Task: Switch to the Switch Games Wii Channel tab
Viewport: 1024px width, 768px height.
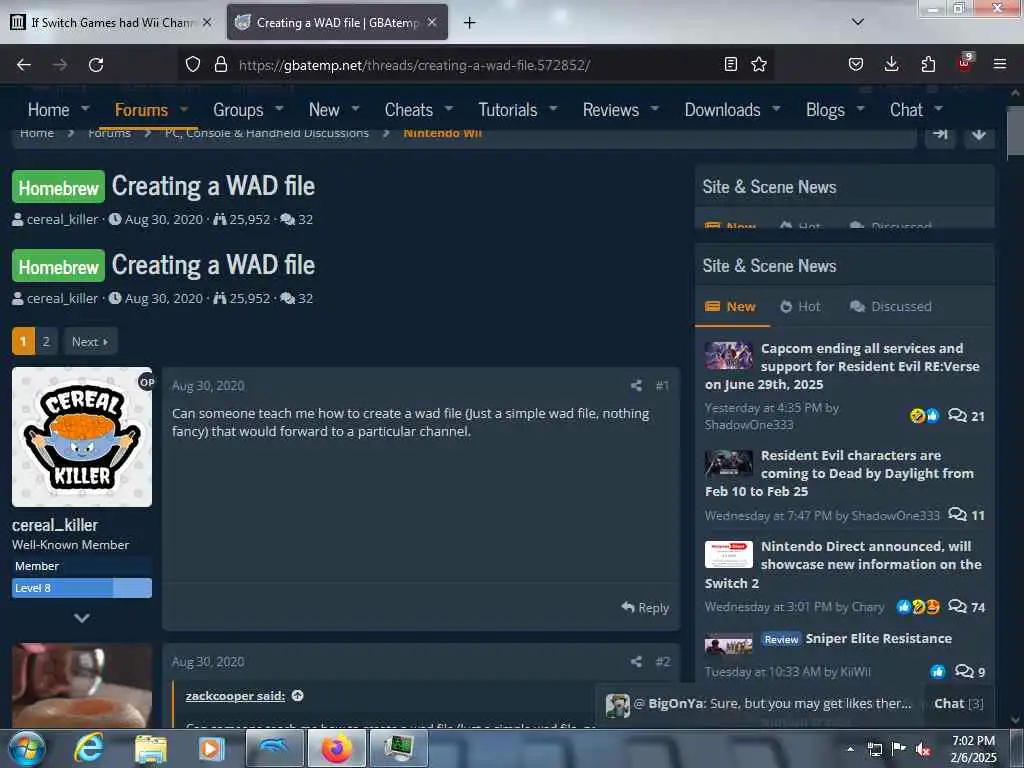Action: point(112,22)
